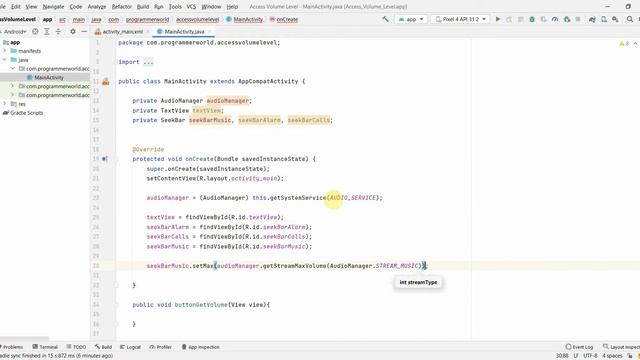This screenshot has width=640, height=360.
Task: Click the 4 spaces indent setting
Action: point(612,356)
